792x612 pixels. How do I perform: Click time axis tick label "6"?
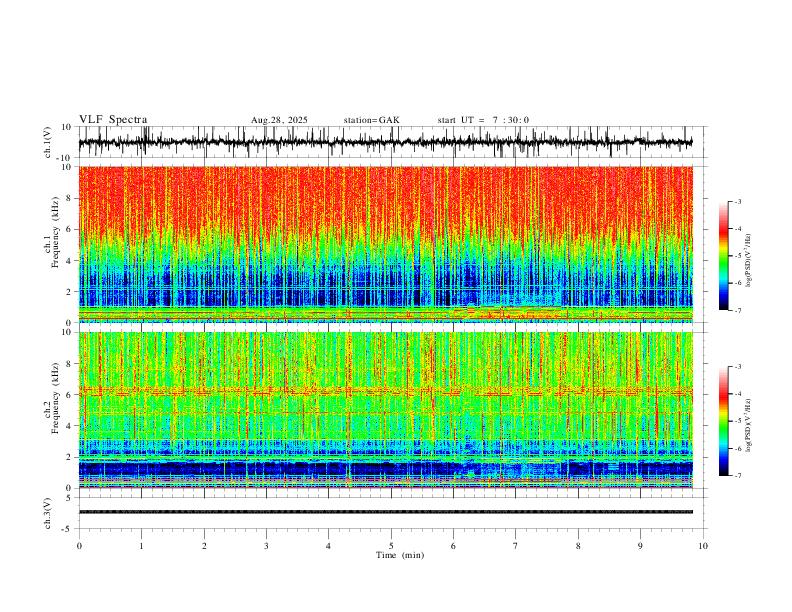tap(453, 546)
